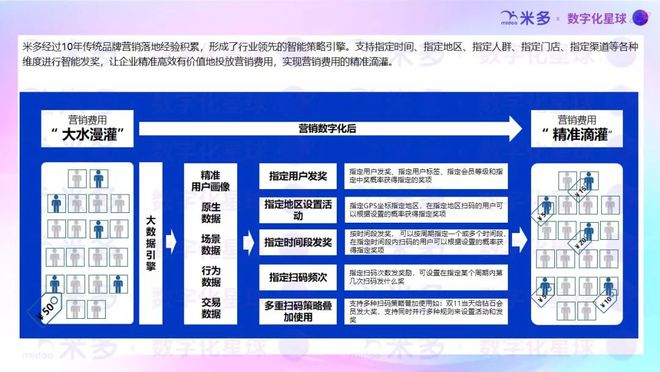Click the purple planet icon at top right
This screenshot has width=660, height=372.
[641, 18]
